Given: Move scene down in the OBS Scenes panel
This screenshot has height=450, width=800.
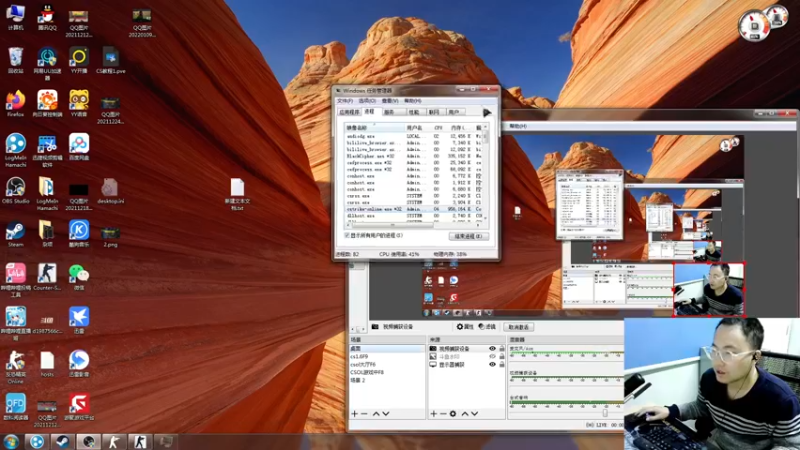Looking at the screenshot, I should tap(386, 414).
